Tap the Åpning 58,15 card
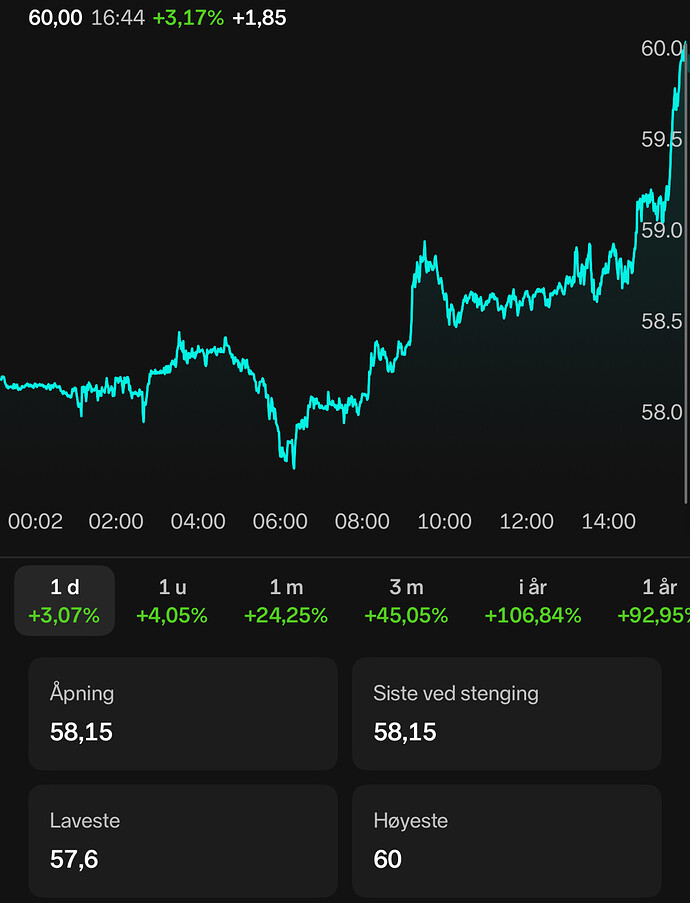Screen dimensions: 690x903 (x=183, y=713)
